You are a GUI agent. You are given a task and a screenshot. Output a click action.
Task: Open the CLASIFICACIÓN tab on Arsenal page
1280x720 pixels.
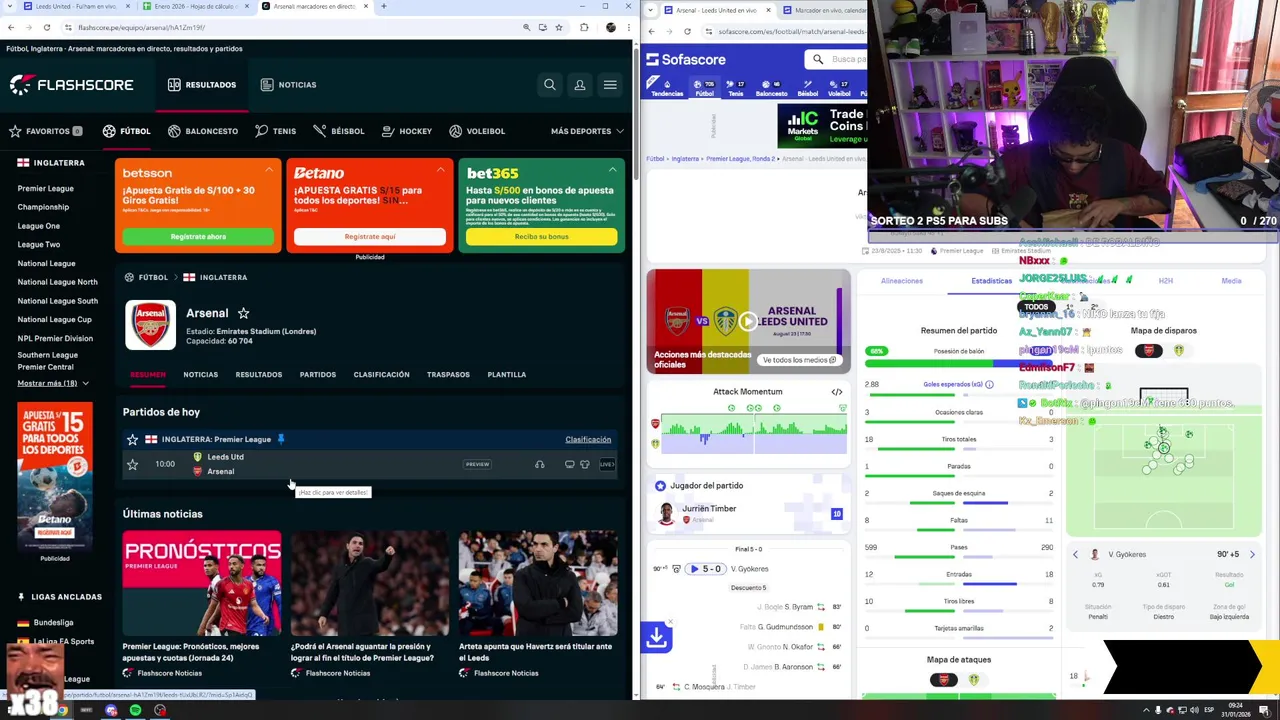381,375
